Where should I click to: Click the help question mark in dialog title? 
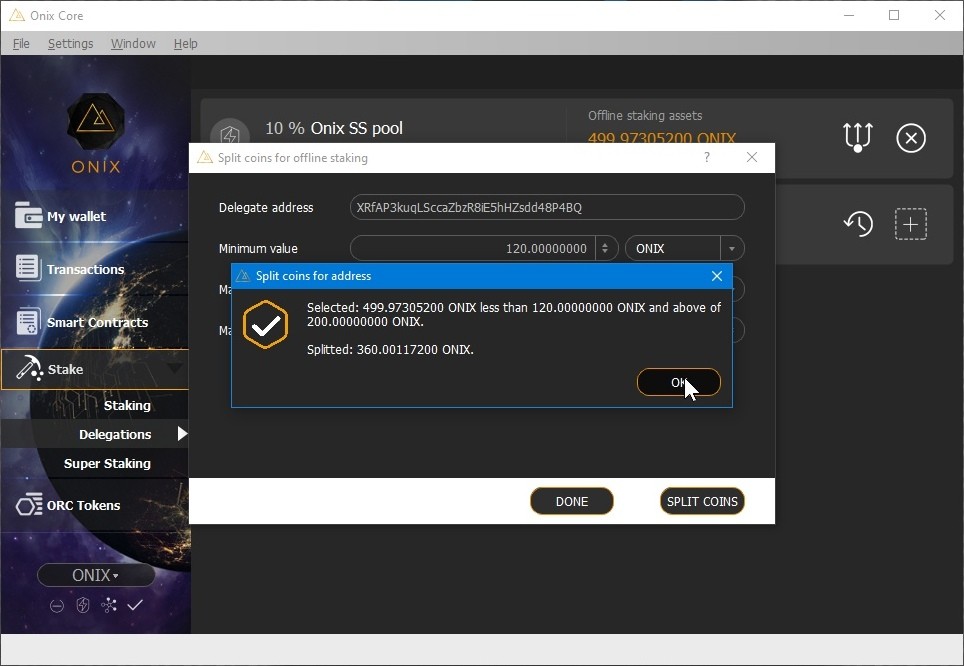point(707,157)
